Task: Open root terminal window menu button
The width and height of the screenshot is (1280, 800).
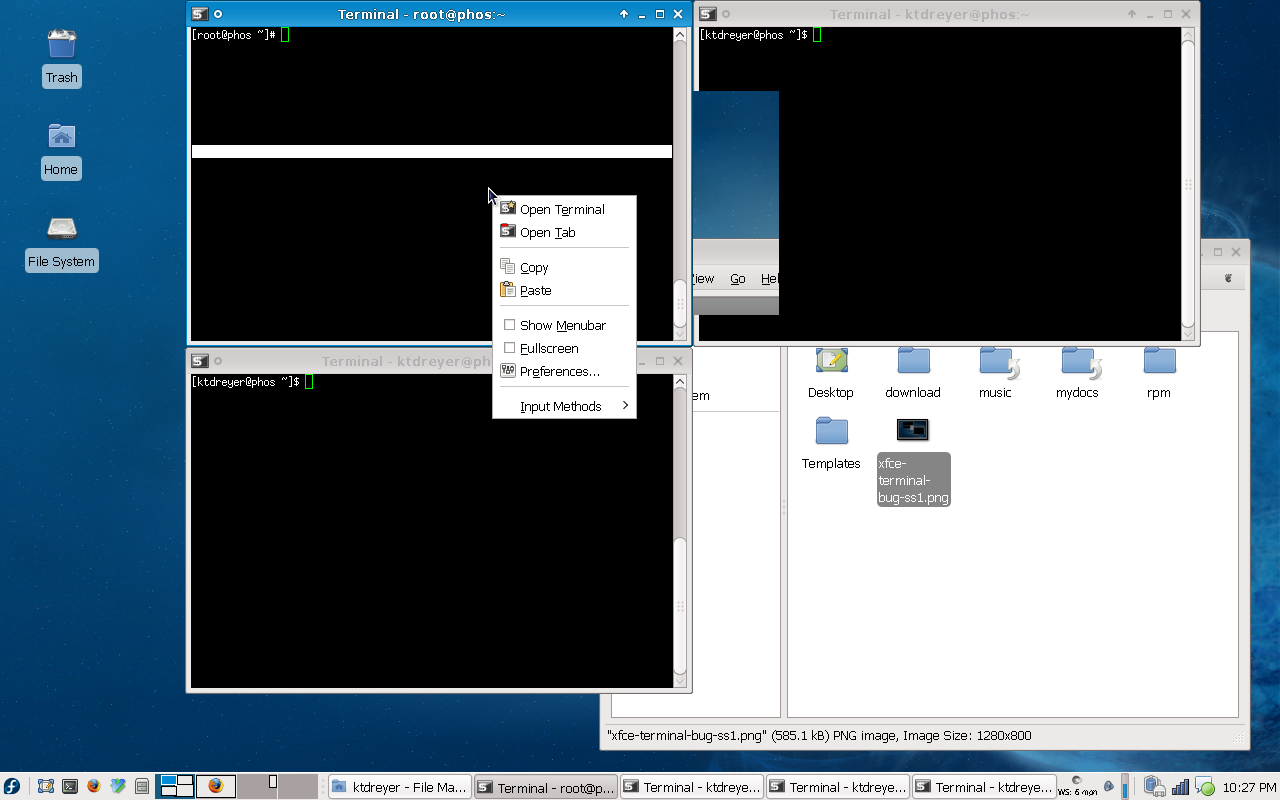Action: [200, 14]
